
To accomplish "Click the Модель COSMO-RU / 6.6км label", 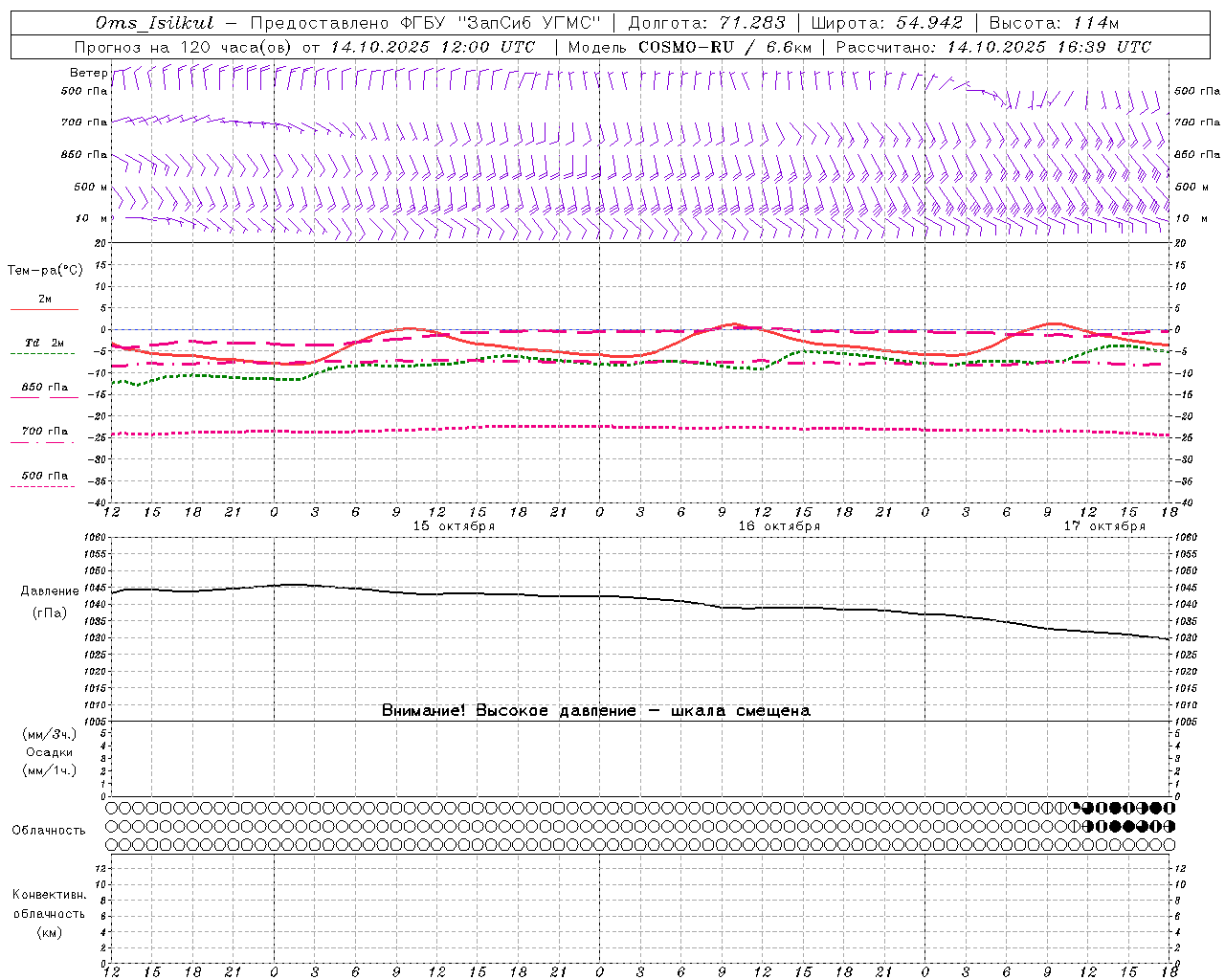I will 689,47.
